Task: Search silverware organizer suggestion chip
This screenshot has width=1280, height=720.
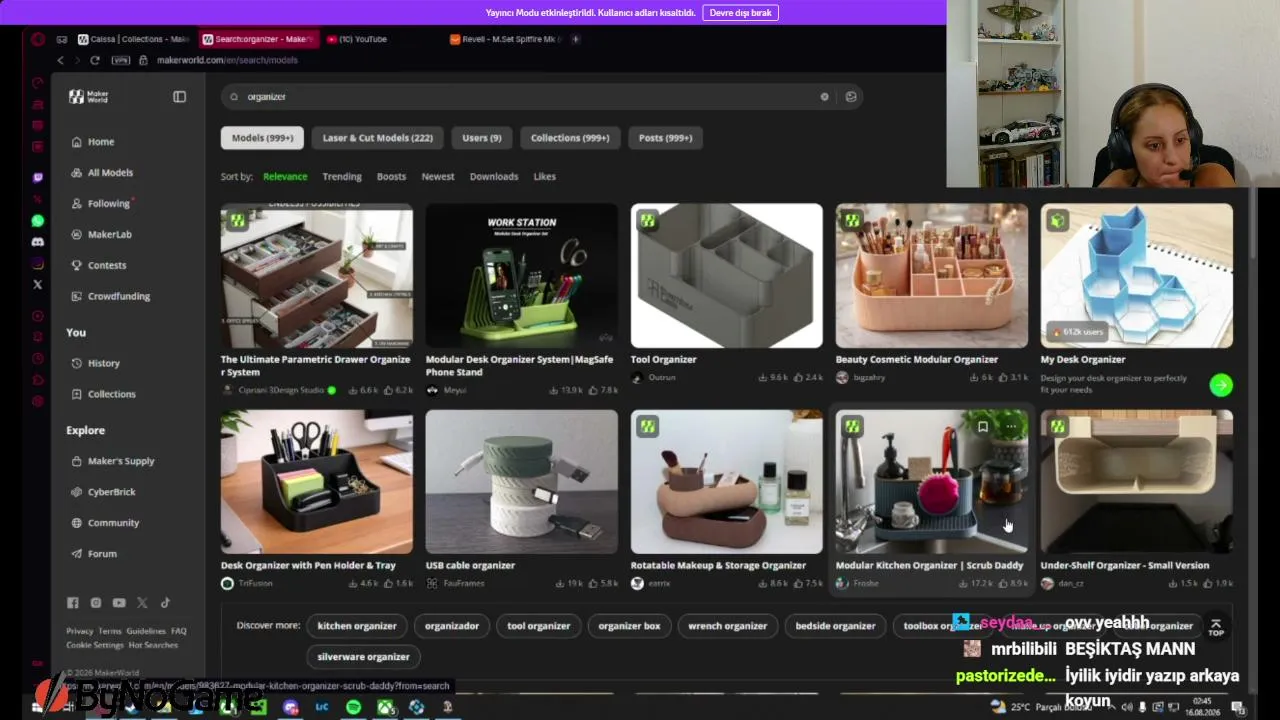Action: (x=363, y=657)
